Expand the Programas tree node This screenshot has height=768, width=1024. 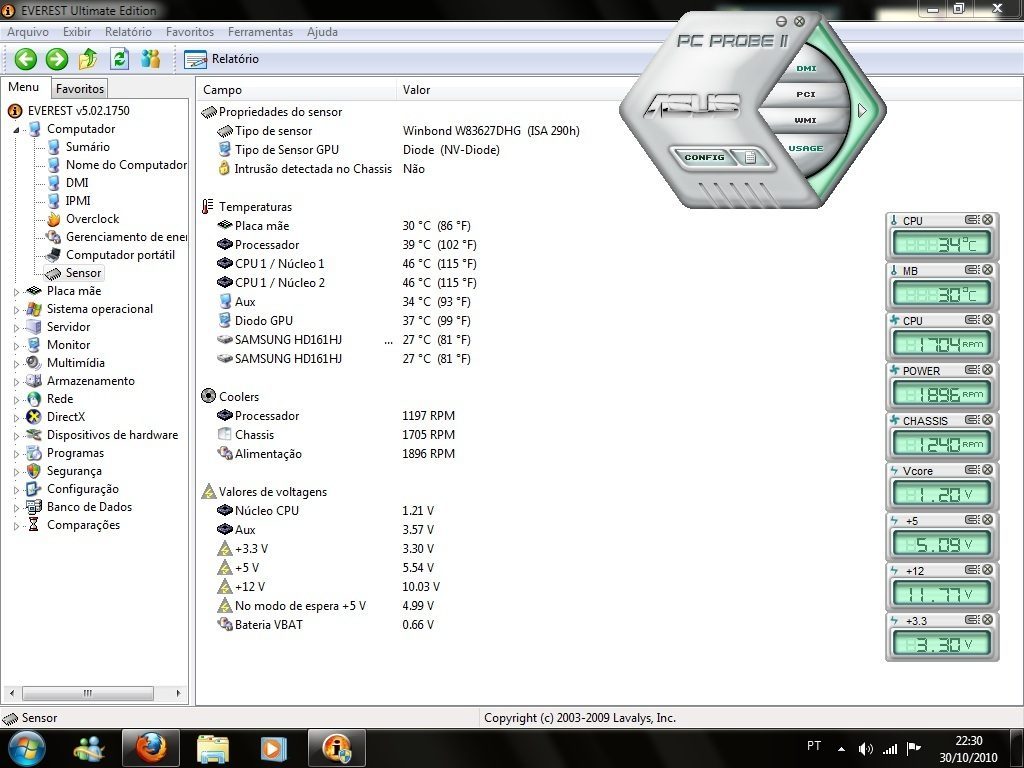point(16,453)
